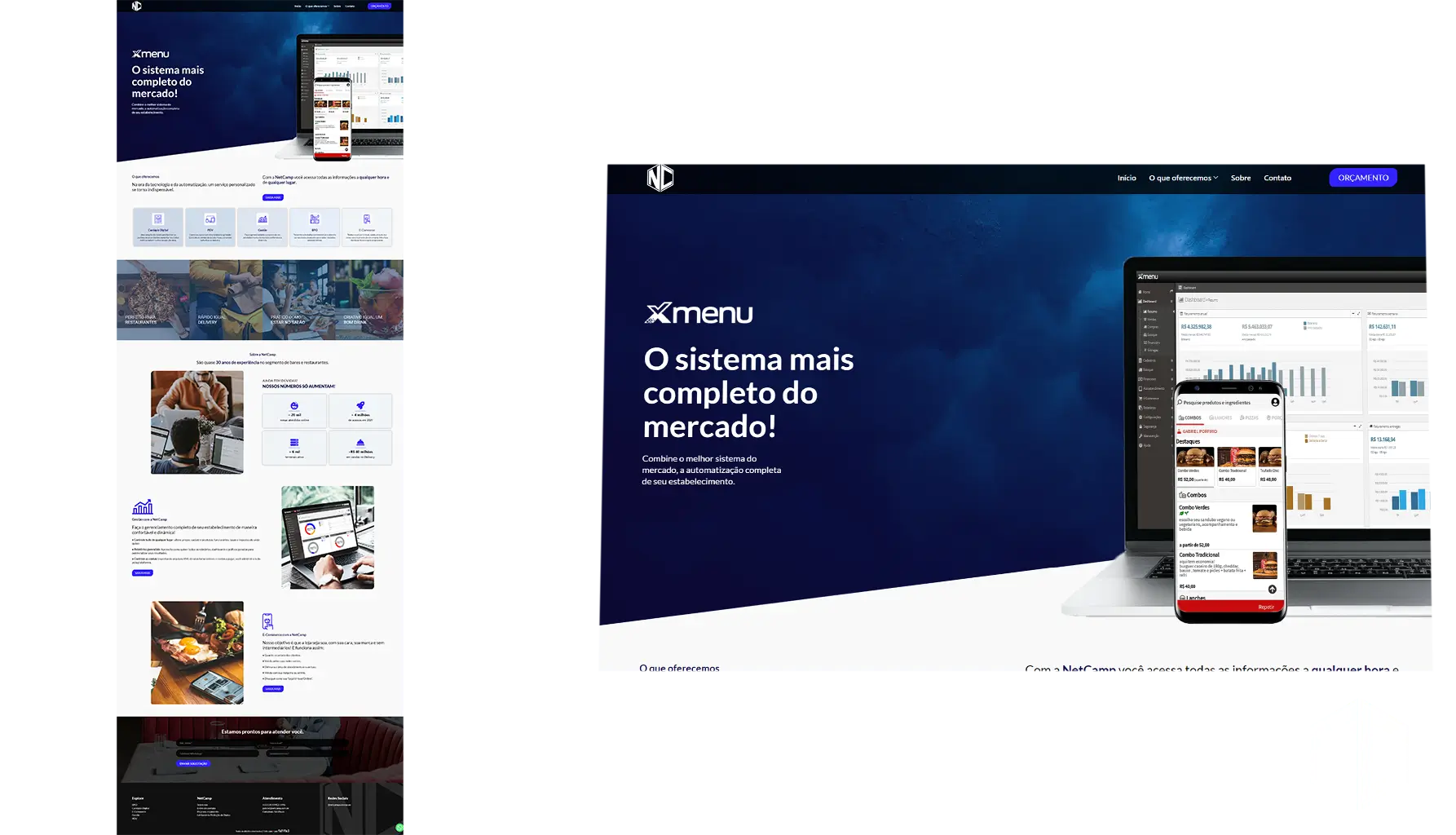The width and height of the screenshot is (1456, 835).
Task: Click the ENVIAR SOLICITAÇÃO button
Action: point(194,763)
